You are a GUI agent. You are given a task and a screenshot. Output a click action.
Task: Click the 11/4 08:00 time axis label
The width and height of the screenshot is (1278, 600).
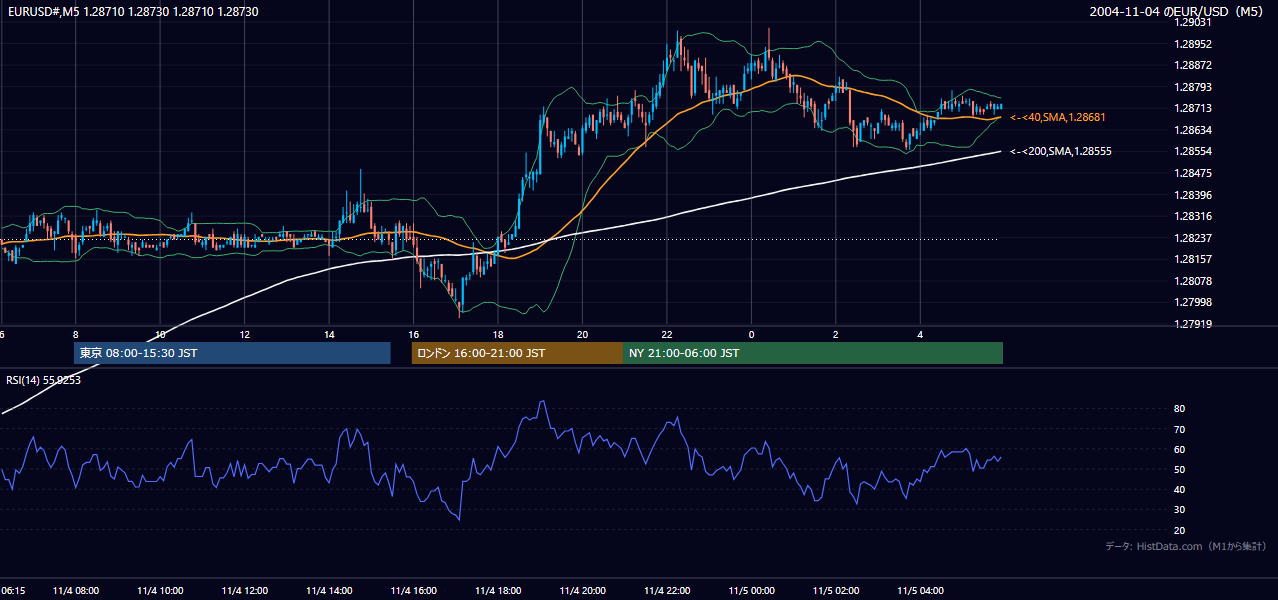(x=76, y=591)
